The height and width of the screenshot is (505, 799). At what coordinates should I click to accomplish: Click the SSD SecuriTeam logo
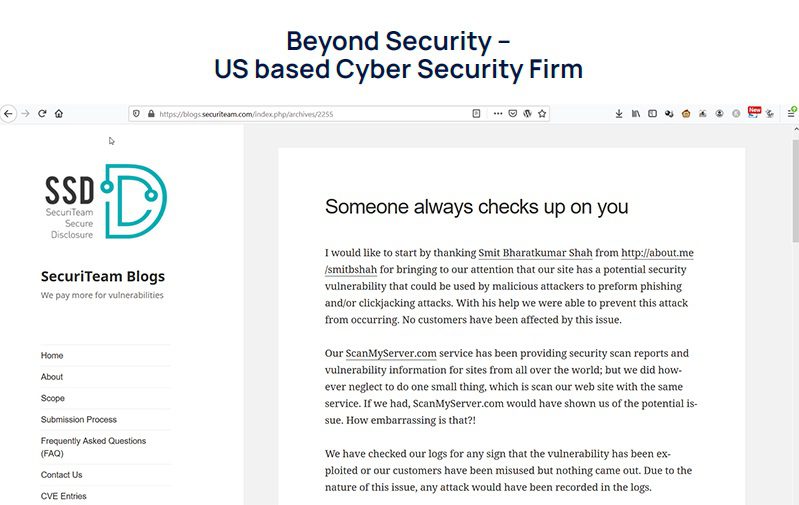(105, 201)
